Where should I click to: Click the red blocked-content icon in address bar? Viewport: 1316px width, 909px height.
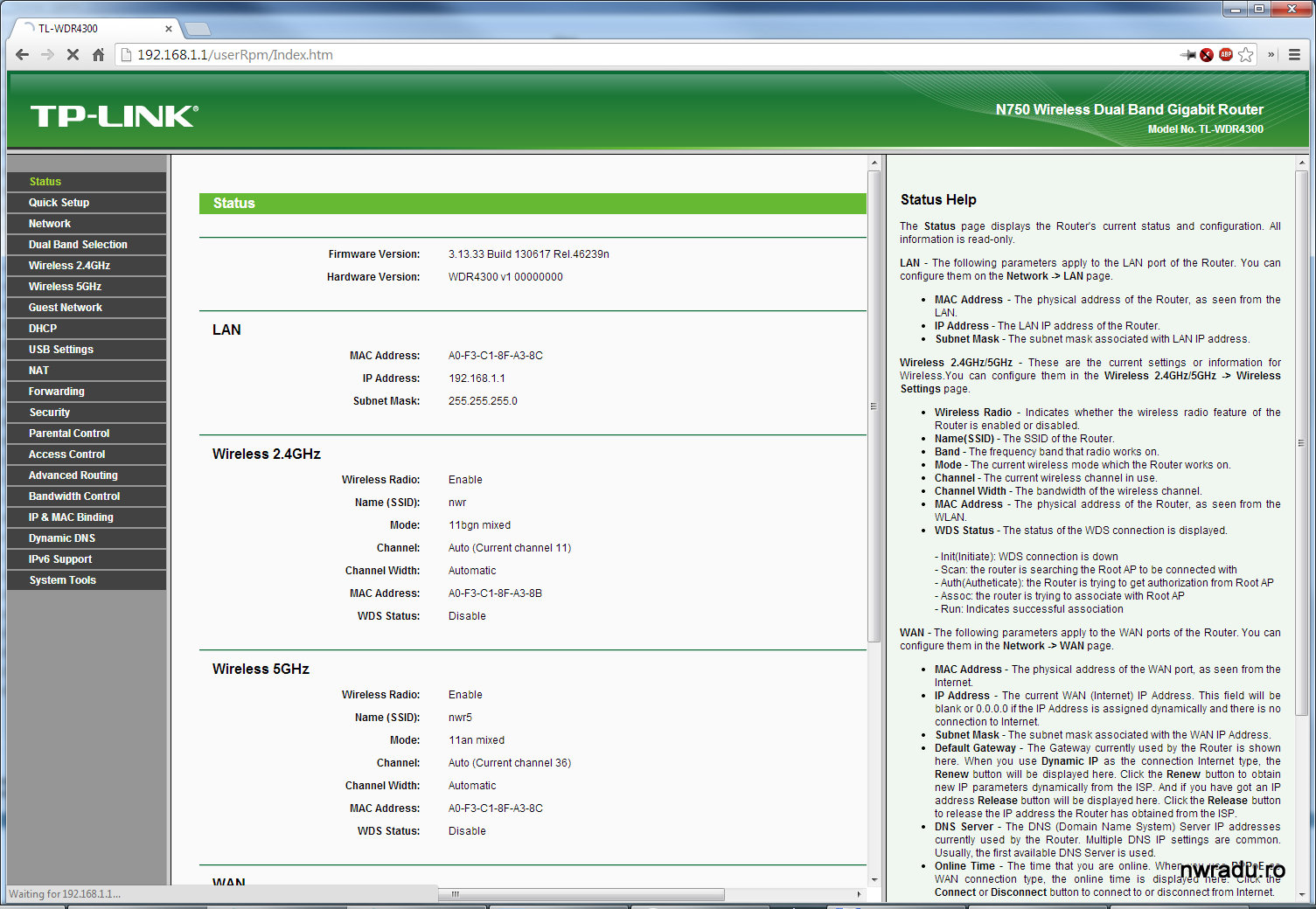click(x=1207, y=54)
